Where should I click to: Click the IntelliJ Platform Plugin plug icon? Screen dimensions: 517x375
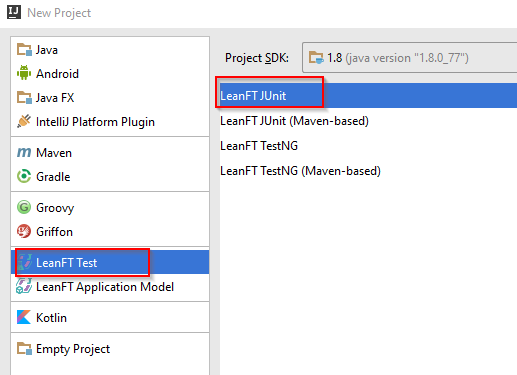(24, 121)
